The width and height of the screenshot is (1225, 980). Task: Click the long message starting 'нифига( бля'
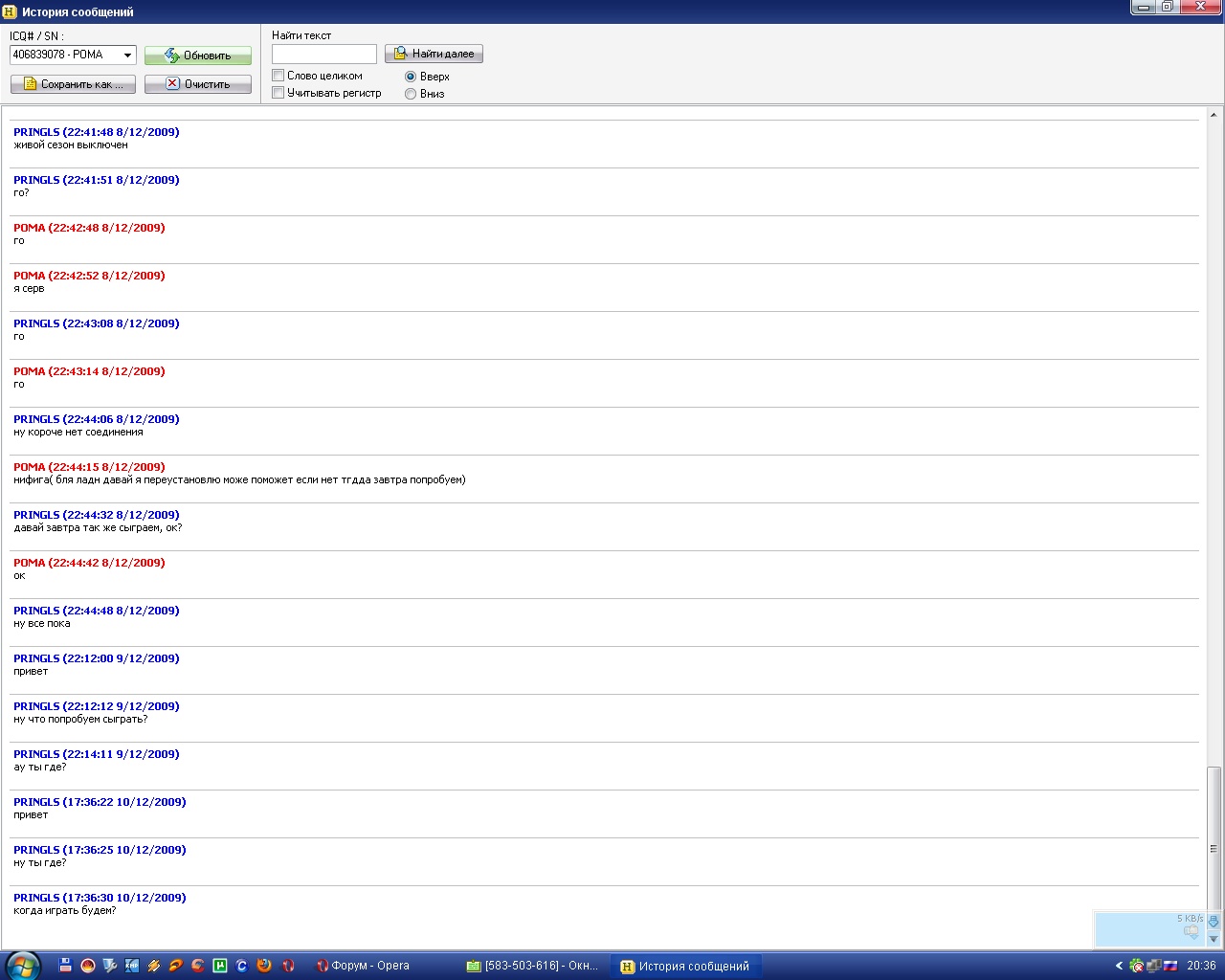239,480
